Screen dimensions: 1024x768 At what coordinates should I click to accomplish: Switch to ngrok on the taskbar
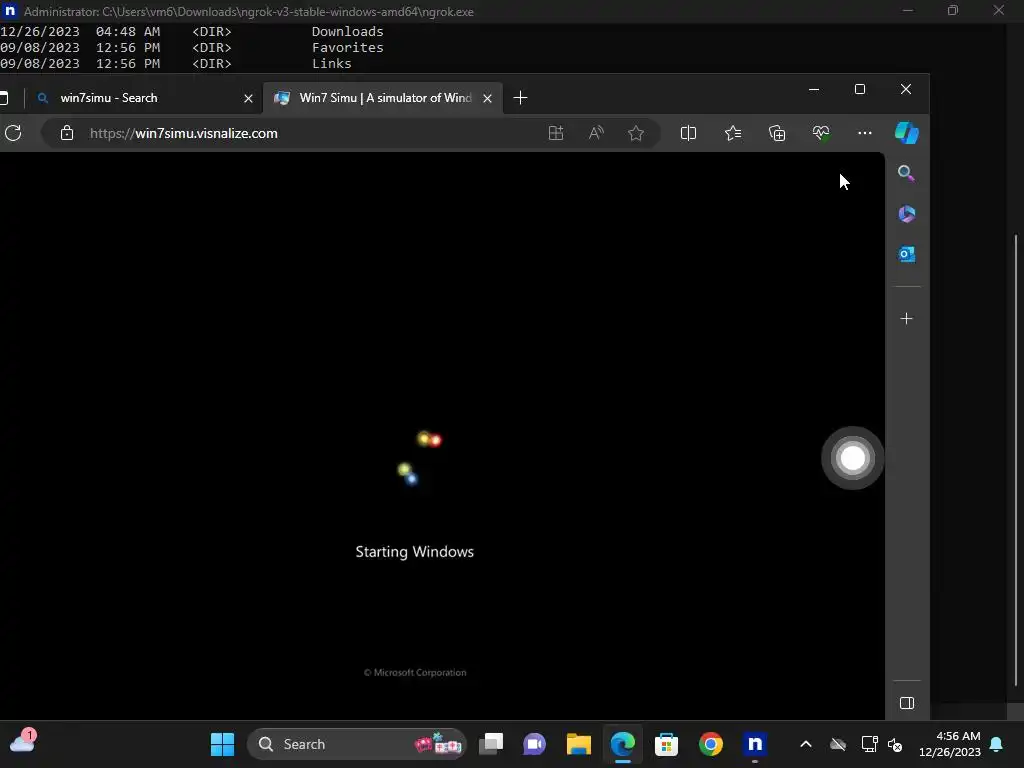755,744
